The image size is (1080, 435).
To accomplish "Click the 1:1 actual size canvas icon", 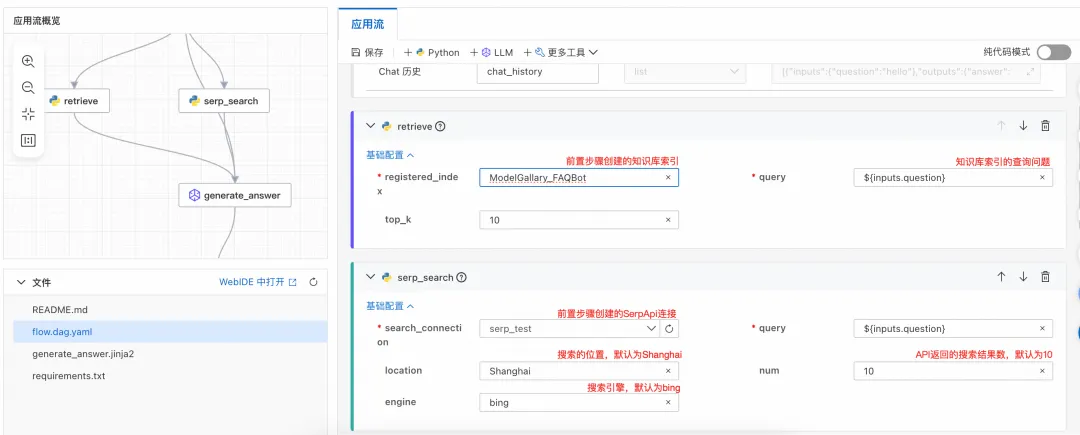I will click(28, 140).
